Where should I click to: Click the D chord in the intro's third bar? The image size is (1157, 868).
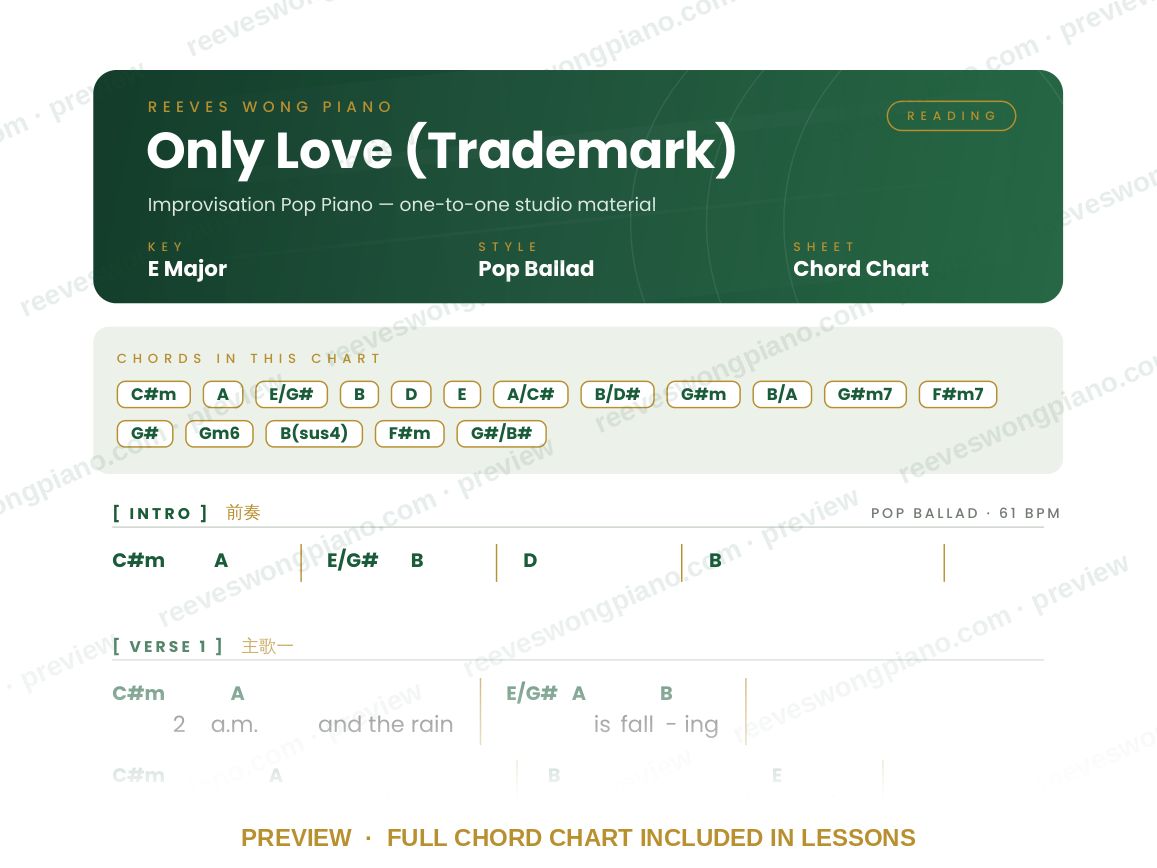[x=530, y=560]
